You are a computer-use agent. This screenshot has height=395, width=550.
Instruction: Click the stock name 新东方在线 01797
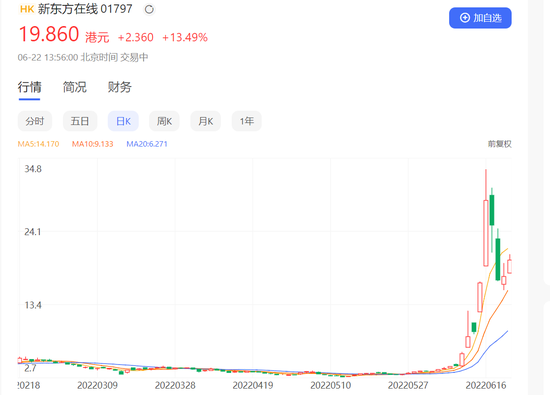pyautogui.click(x=85, y=9)
